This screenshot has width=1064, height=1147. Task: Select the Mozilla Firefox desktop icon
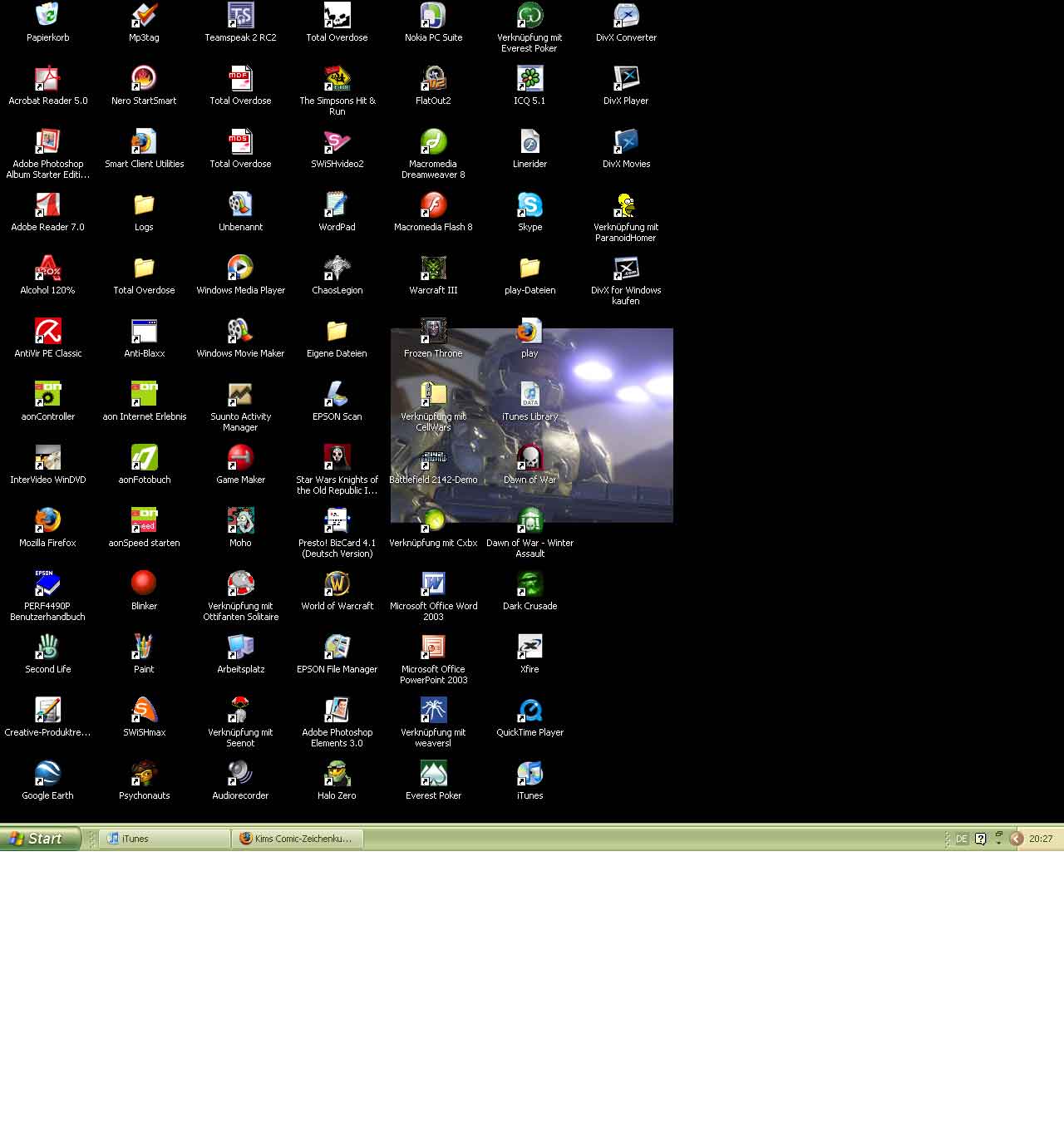(47, 521)
